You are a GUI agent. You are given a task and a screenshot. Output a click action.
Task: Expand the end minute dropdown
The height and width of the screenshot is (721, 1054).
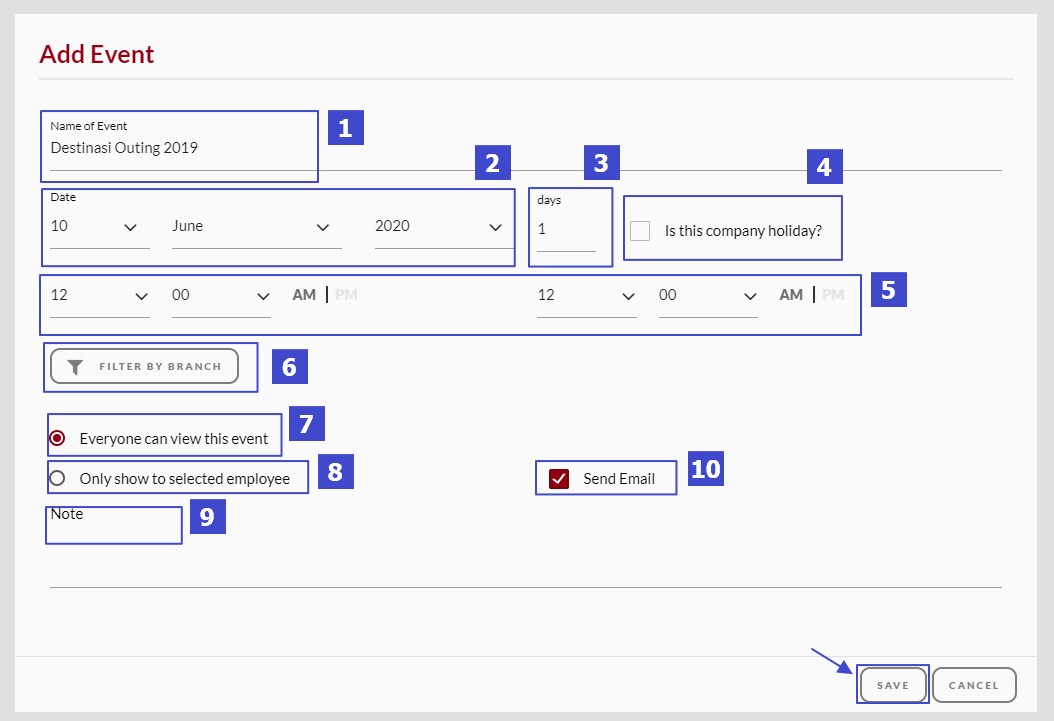(x=708, y=296)
